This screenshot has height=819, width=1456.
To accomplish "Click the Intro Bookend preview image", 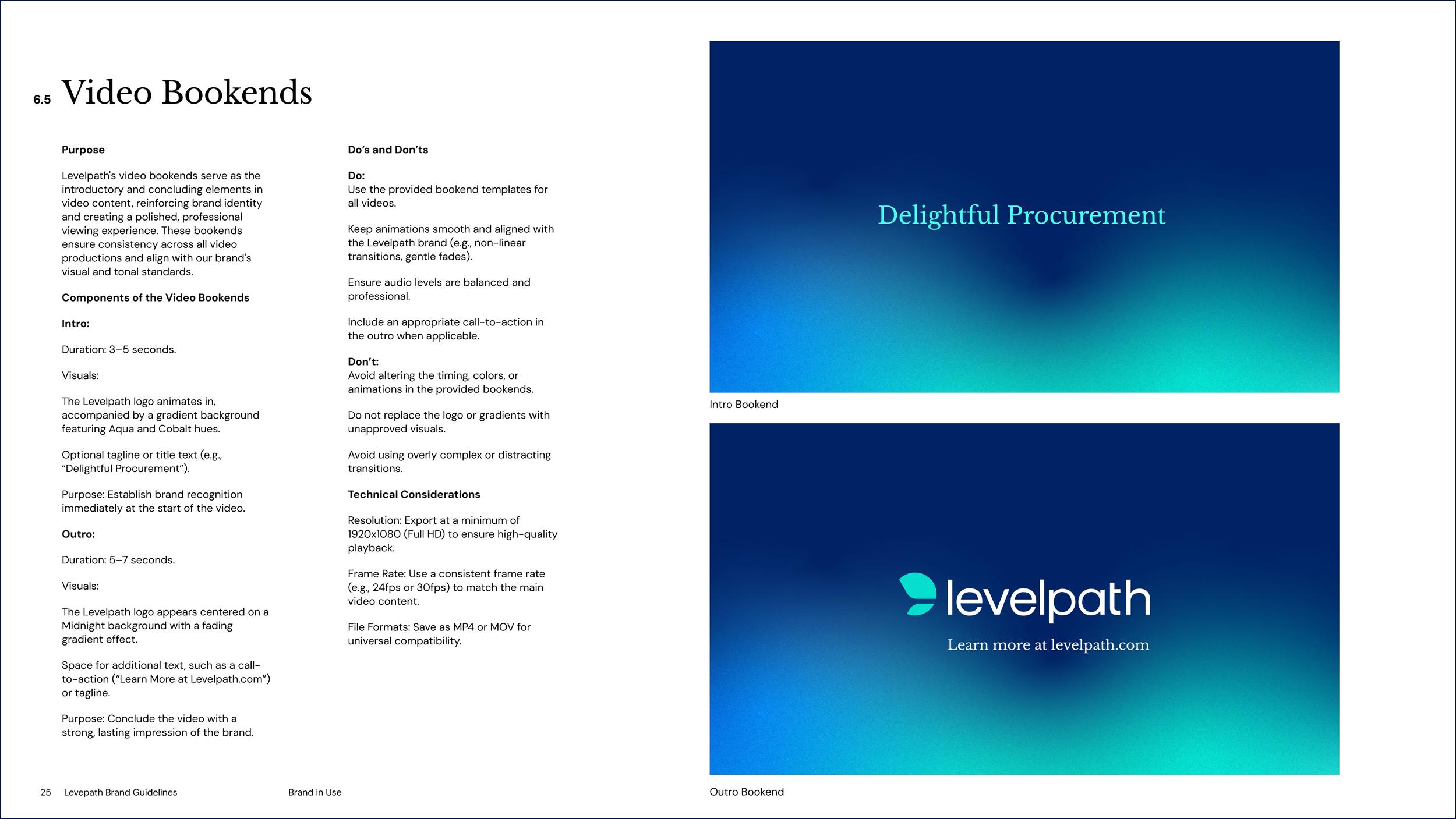I will [x=1024, y=217].
